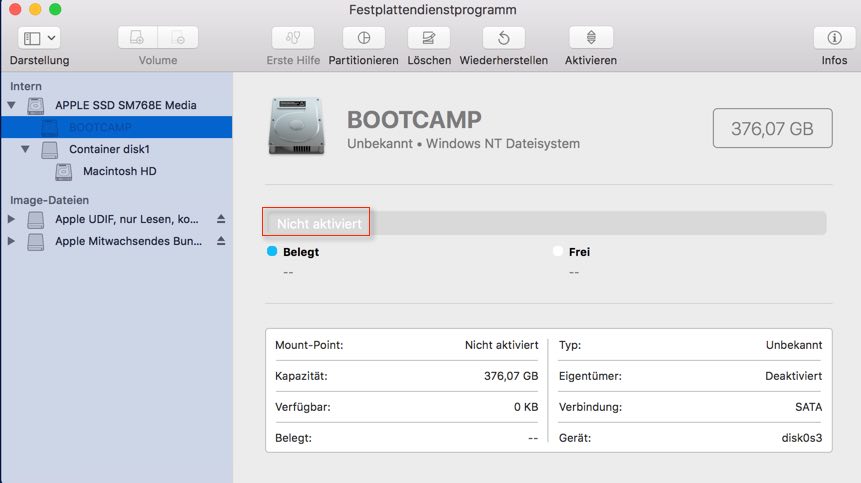This screenshot has height=483, width=861.
Task: Click the Wiederherstellen restore icon
Action: [504, 38]
